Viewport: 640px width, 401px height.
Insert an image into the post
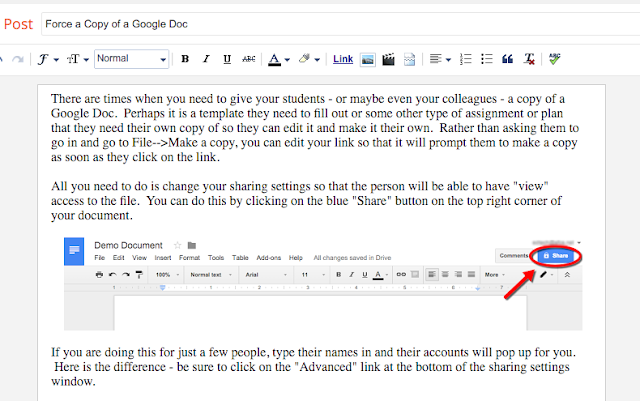tap(367, 60)
